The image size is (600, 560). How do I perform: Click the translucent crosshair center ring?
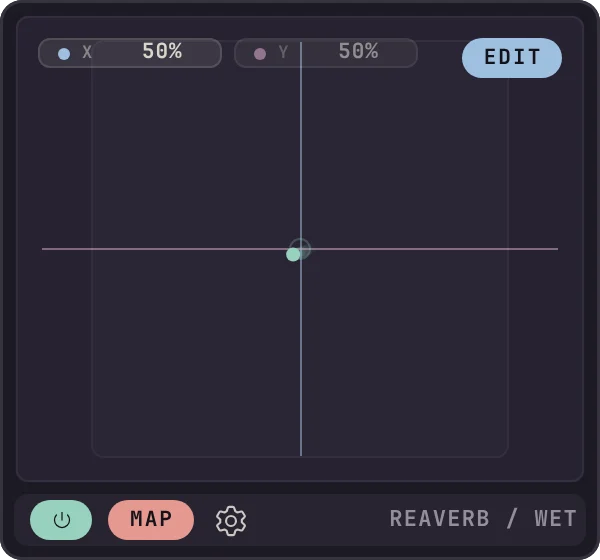click(300, 249)
